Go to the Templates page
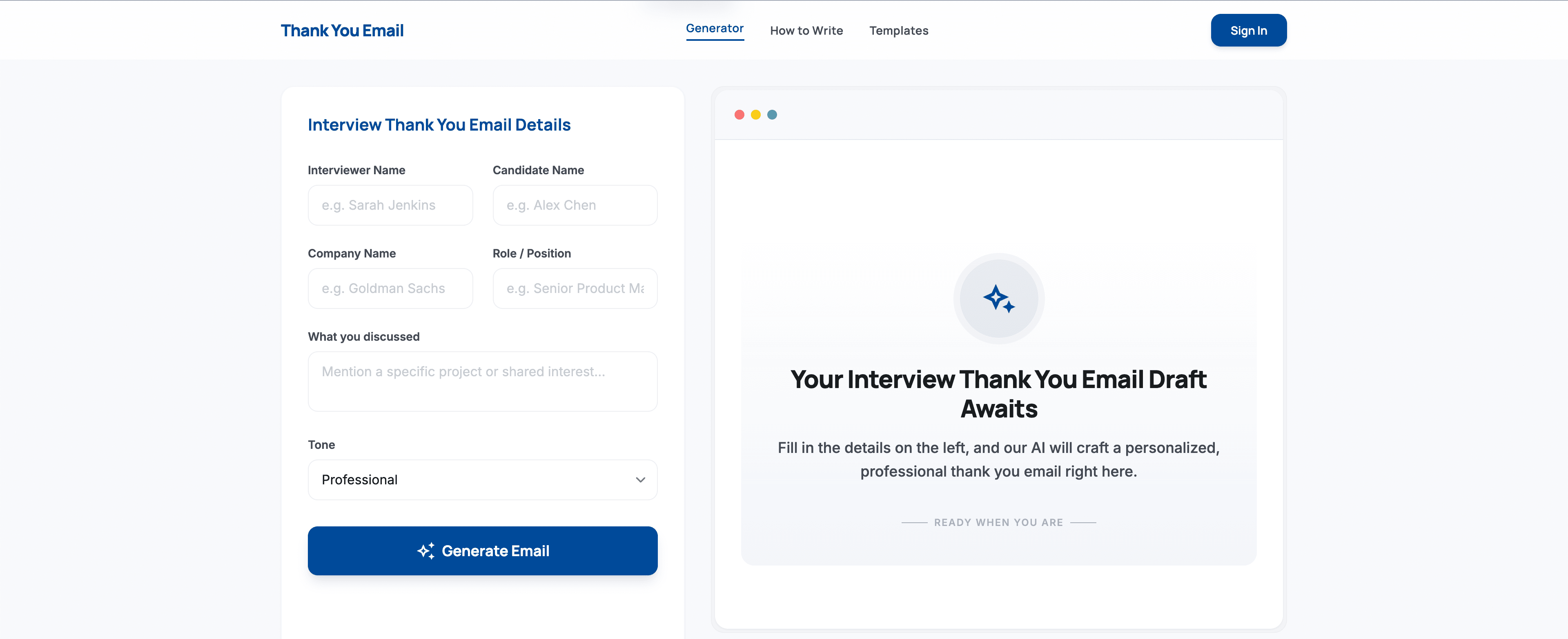The width and height of the screenshot is (1568, 639). pos(898,31)
